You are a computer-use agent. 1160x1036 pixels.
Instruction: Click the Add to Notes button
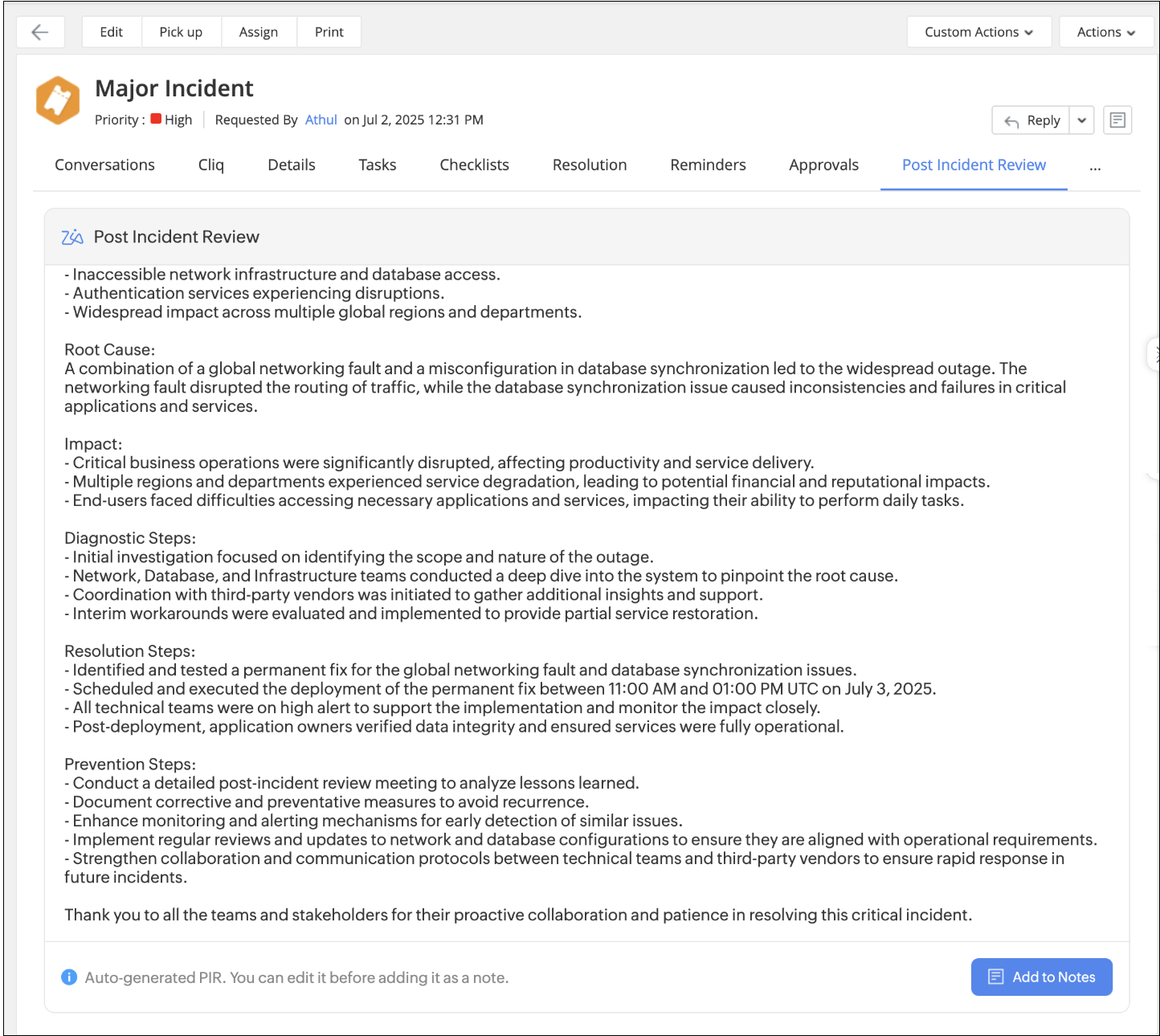(1041, 977)
